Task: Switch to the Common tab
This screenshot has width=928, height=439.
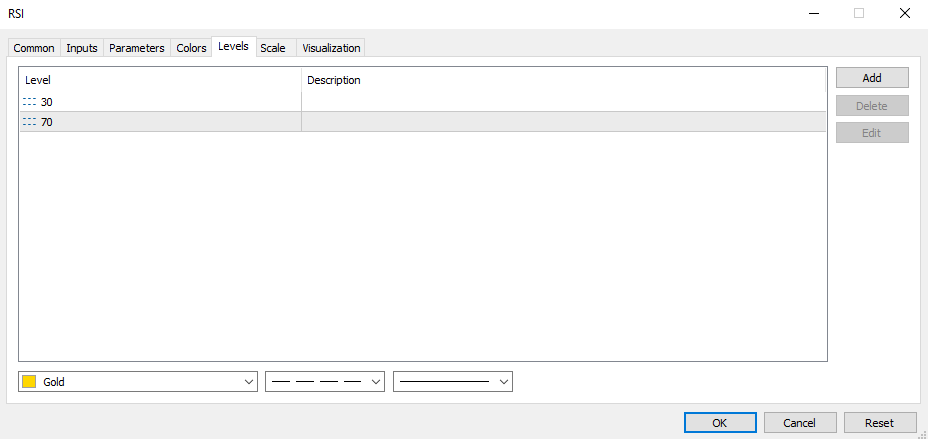Action: tap(34, 48)
